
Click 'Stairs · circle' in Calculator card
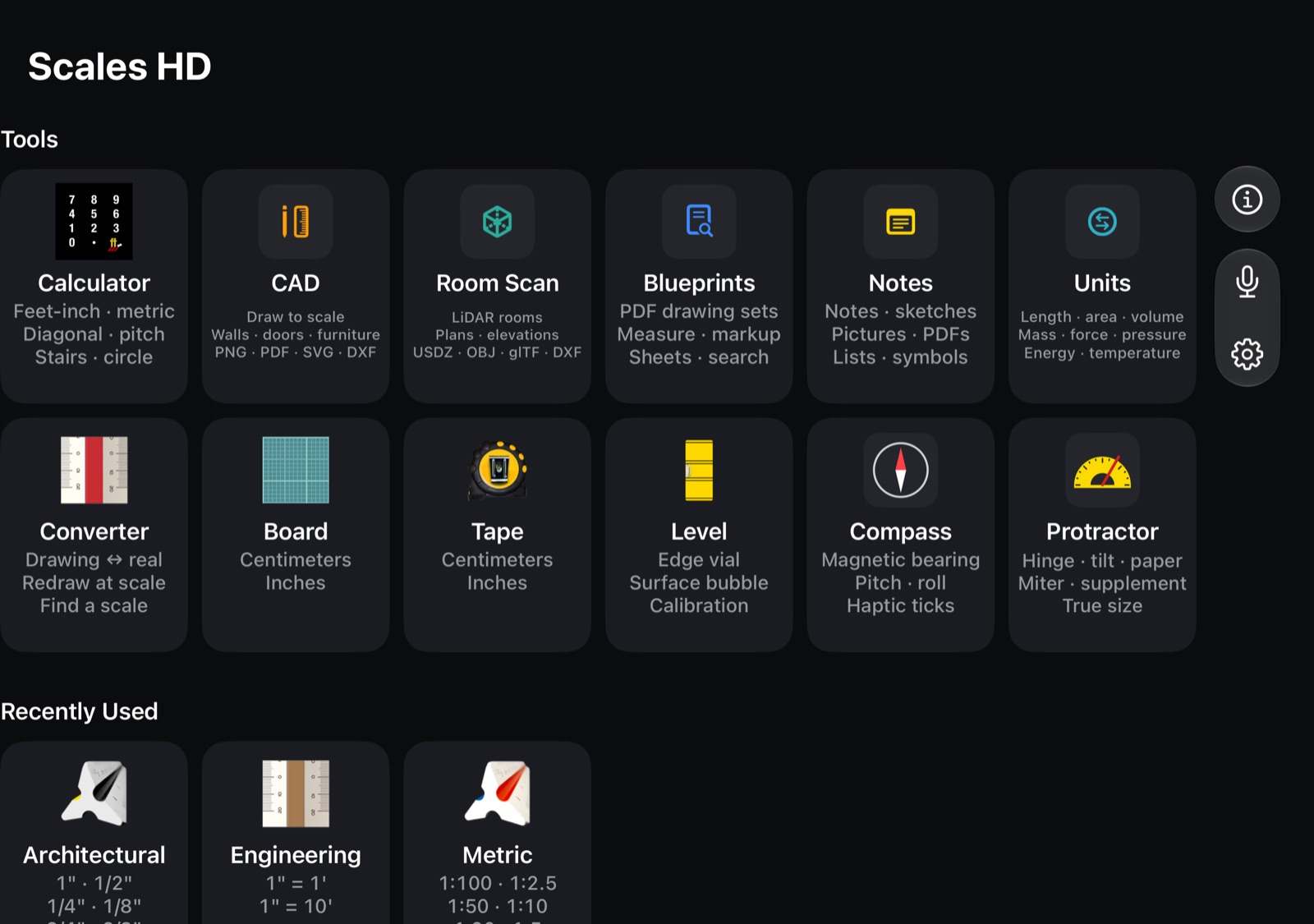[x=94, y=357]
